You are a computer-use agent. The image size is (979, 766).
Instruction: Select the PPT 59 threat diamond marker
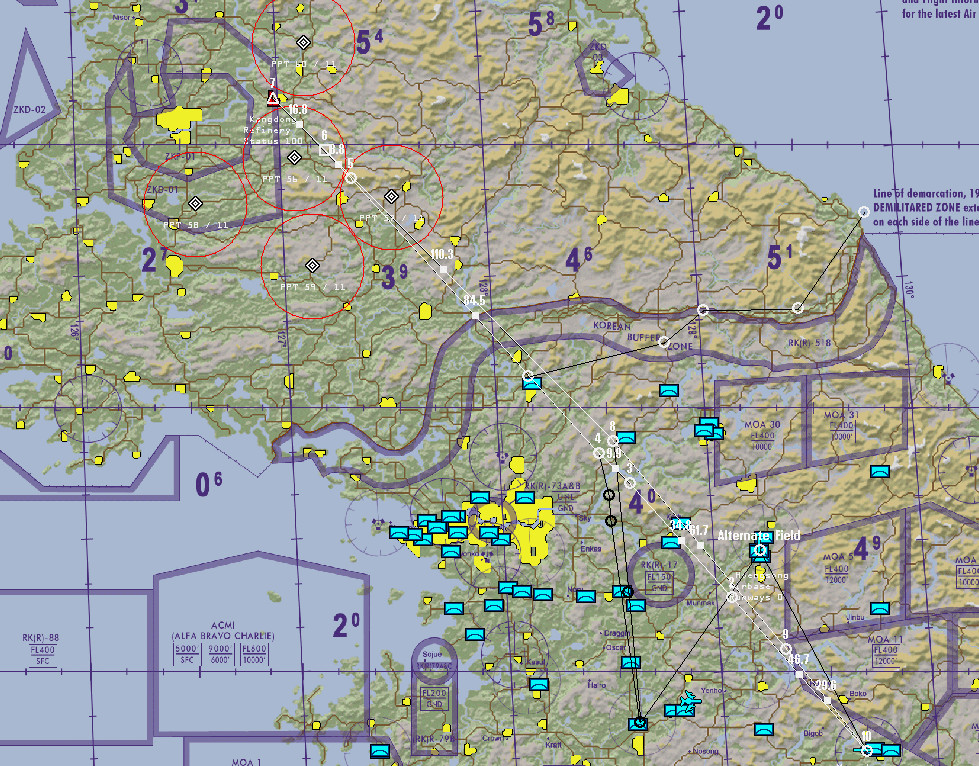point(313,266)
